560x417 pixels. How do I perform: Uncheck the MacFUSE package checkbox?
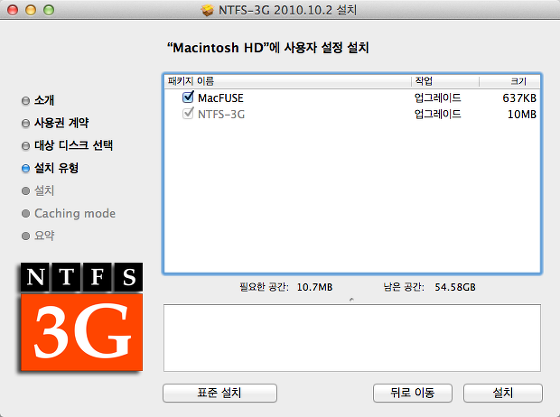coord(188,97)
